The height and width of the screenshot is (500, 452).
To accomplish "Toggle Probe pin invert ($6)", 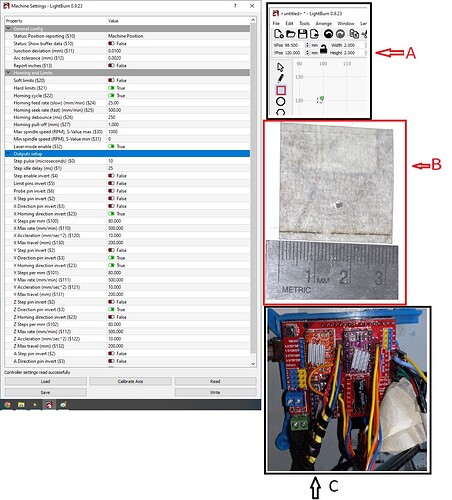I will pos(111,191).
